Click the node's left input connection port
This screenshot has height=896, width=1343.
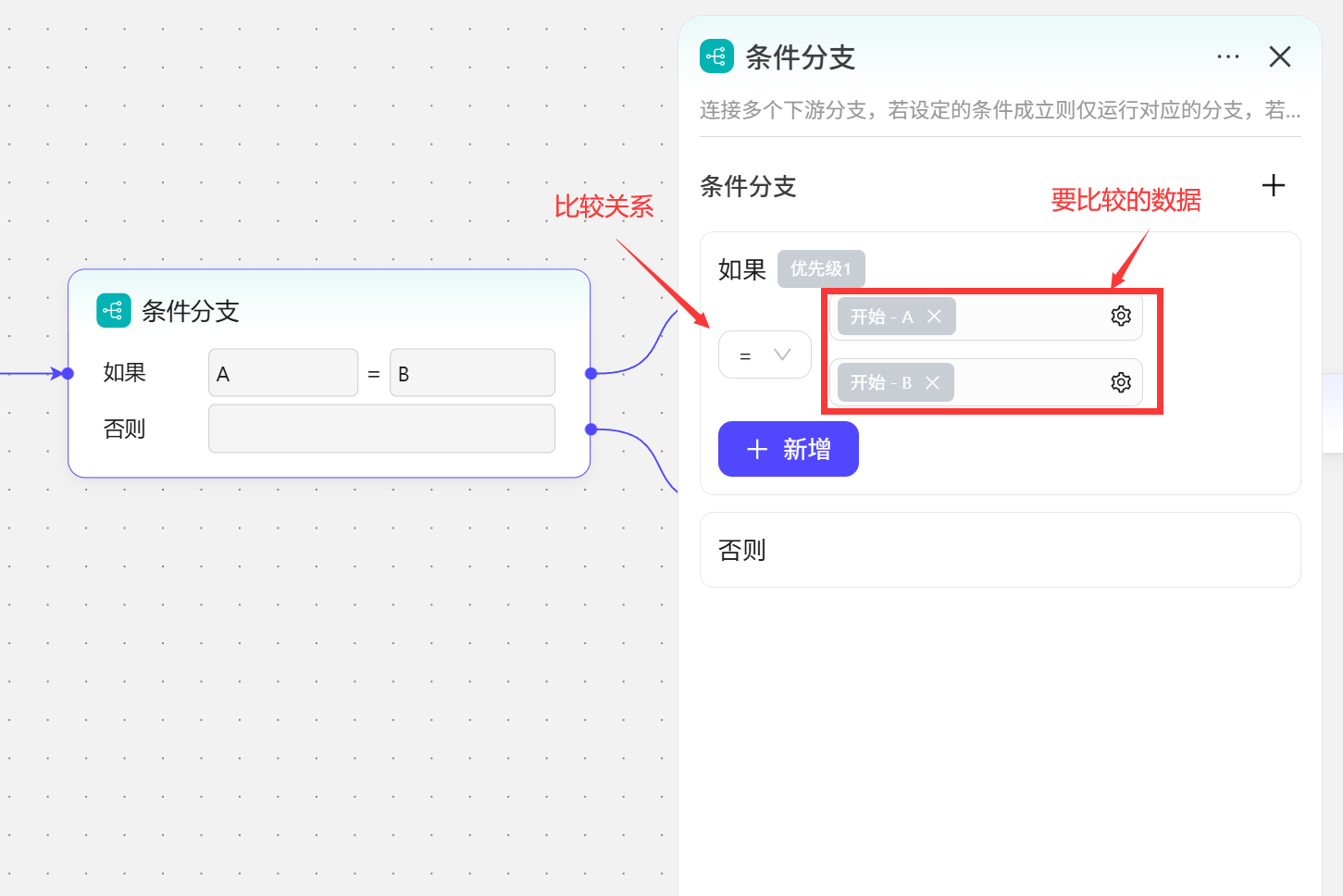point(68,373)
